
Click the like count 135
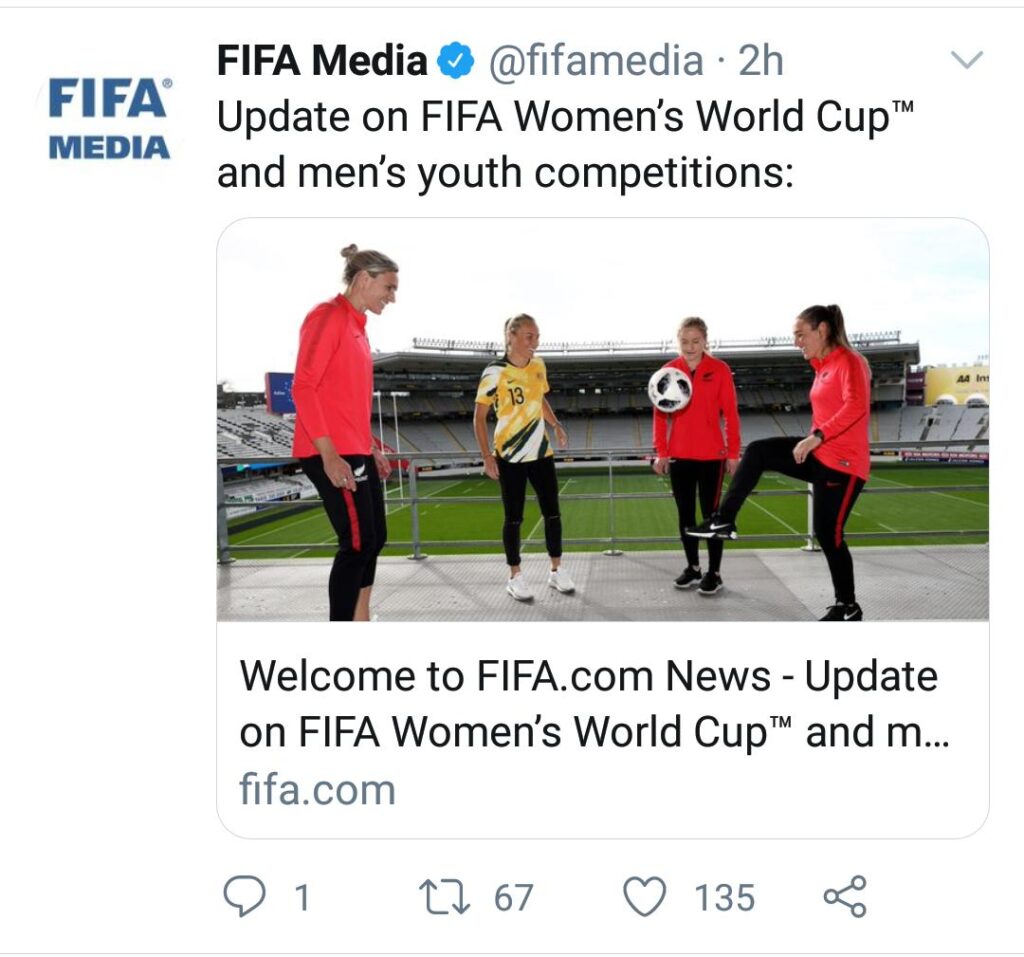725,897
